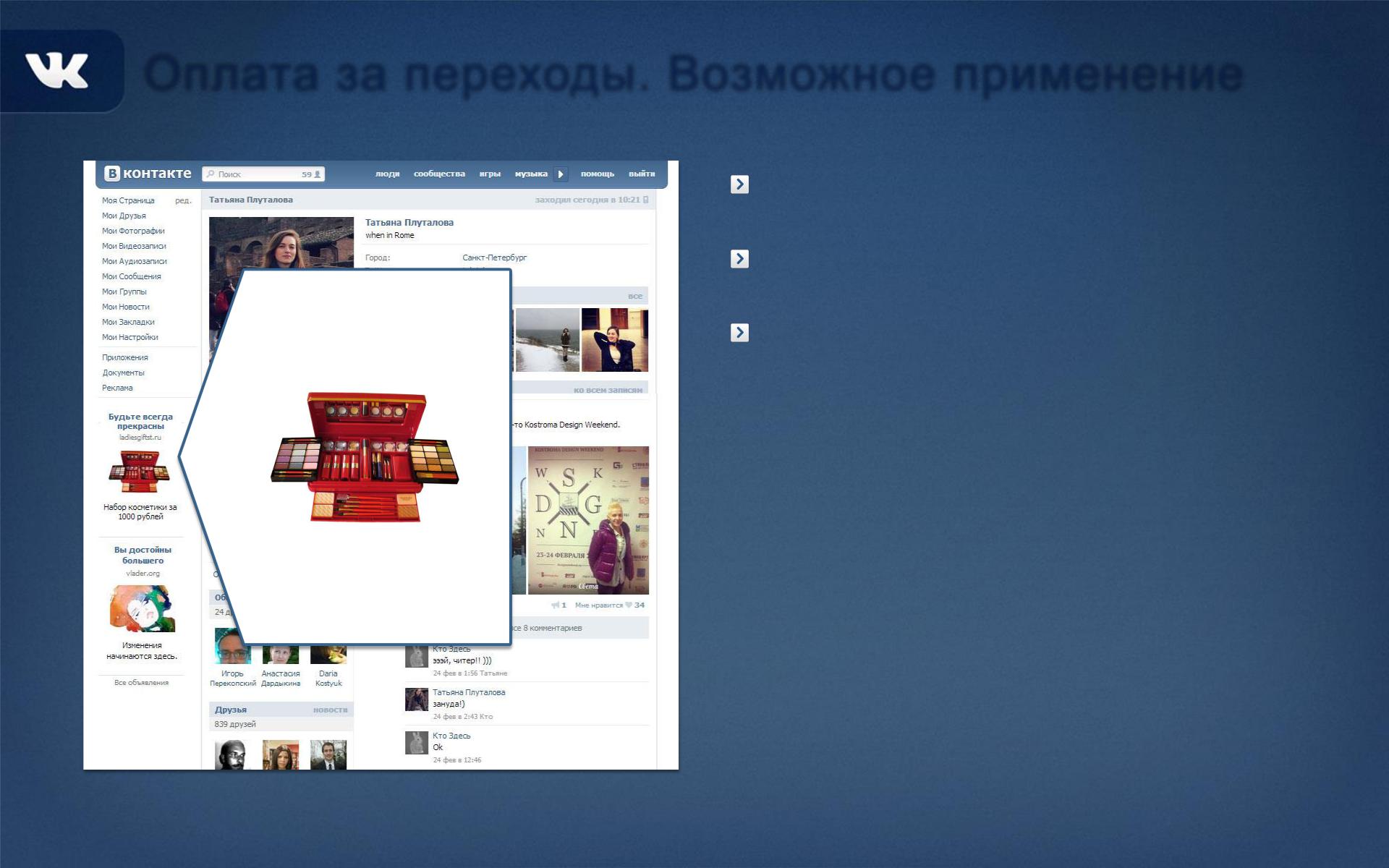The width and height of the screenshot is (1389, 868).
Task: Focus the Поиск search field
Action: [263, 174]
